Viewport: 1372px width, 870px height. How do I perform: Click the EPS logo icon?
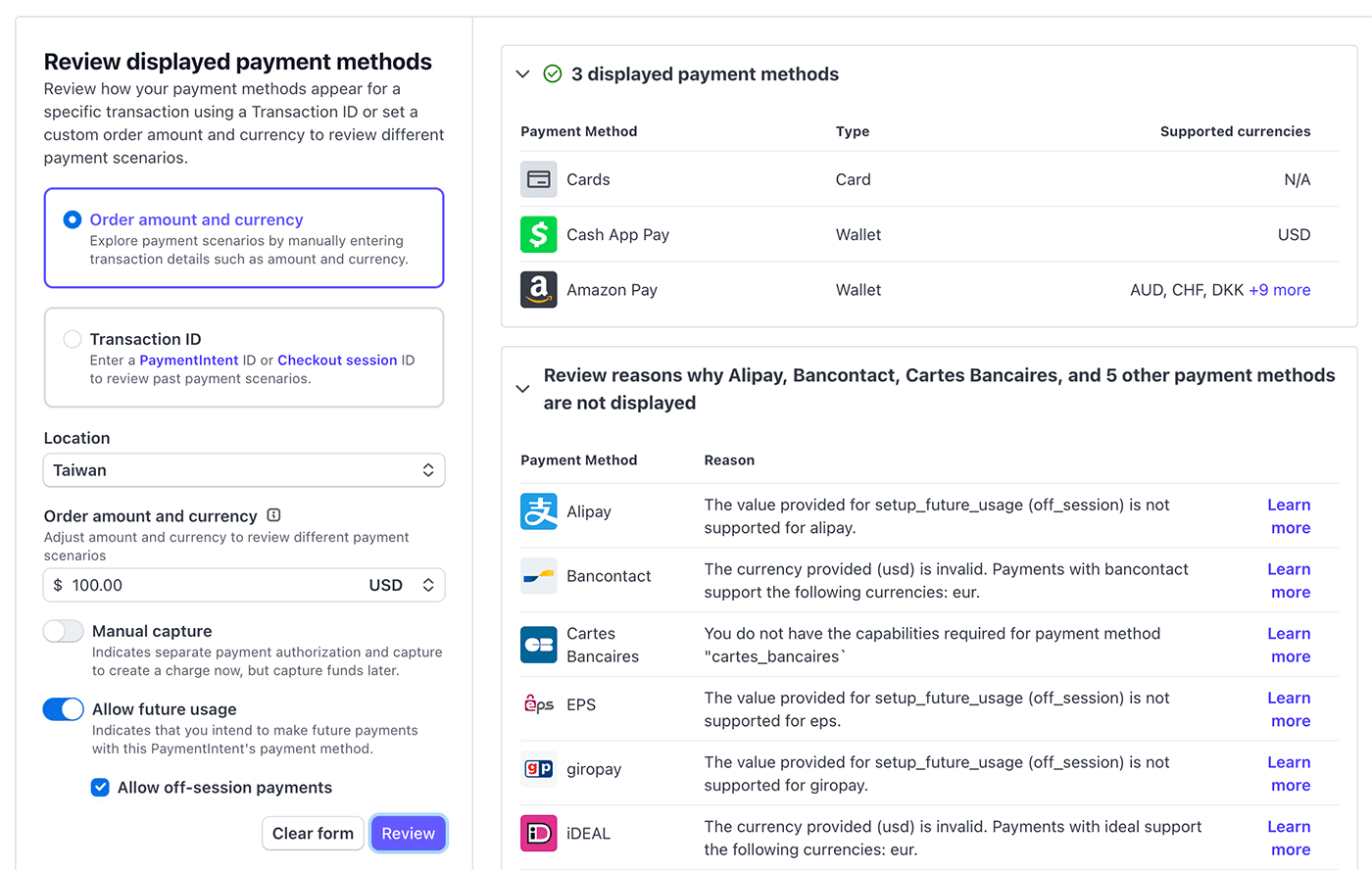[539, 704]
